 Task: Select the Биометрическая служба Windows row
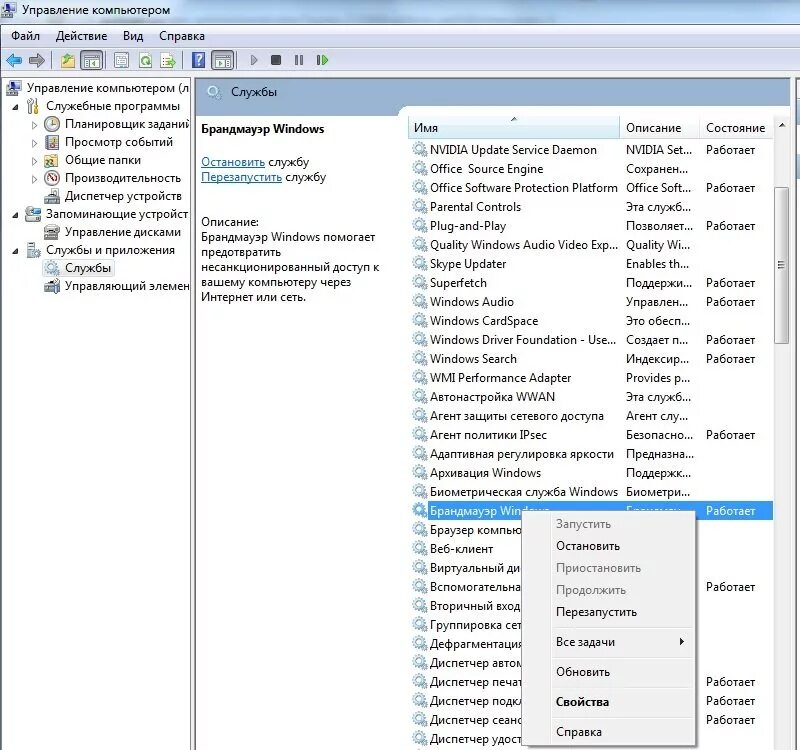click(591, 492)
